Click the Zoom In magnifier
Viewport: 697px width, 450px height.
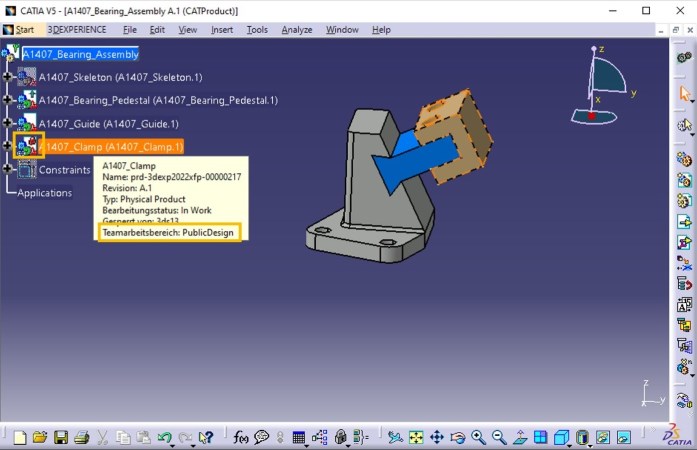[478, 438]
